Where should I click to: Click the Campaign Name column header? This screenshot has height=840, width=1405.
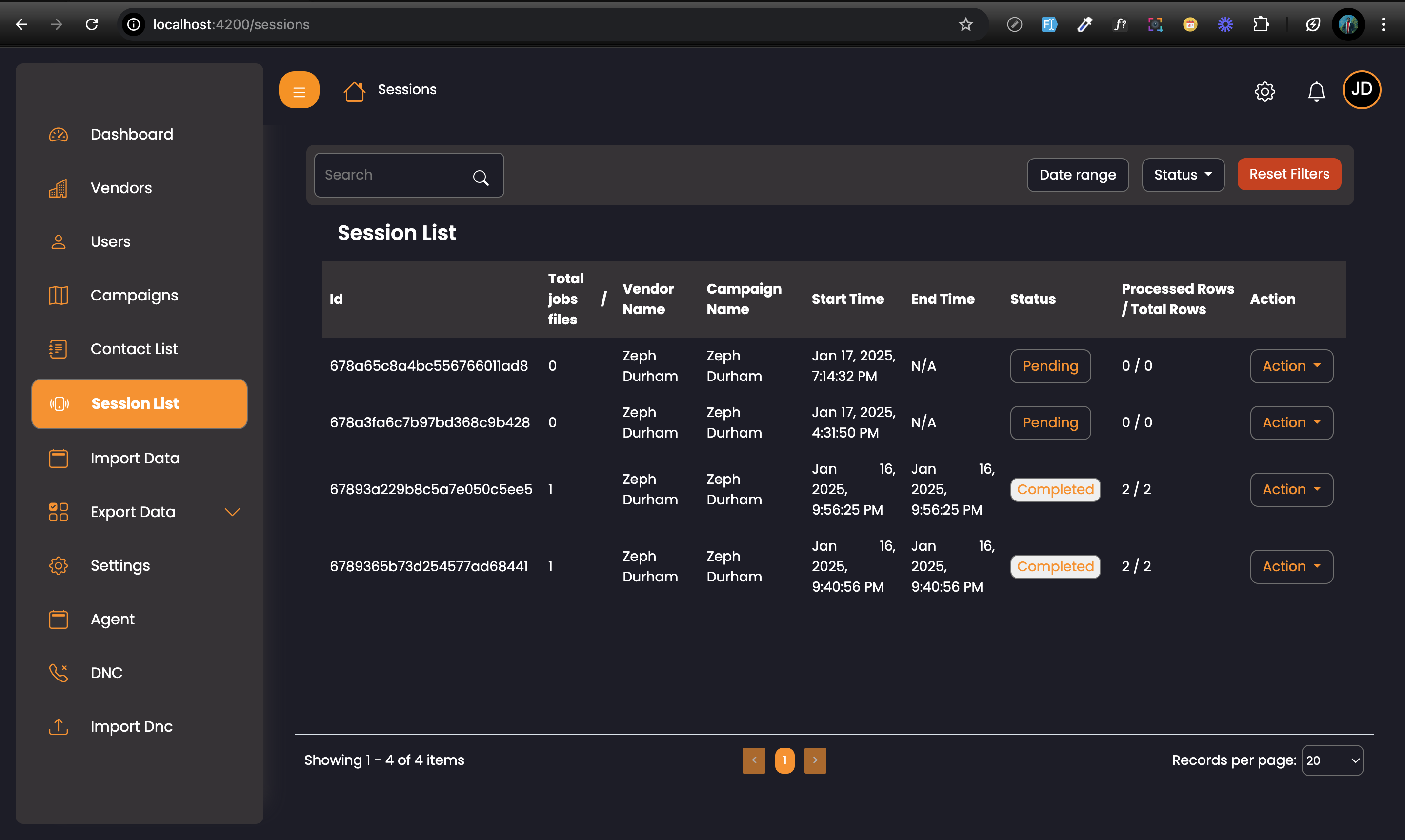tap(744, 300)
